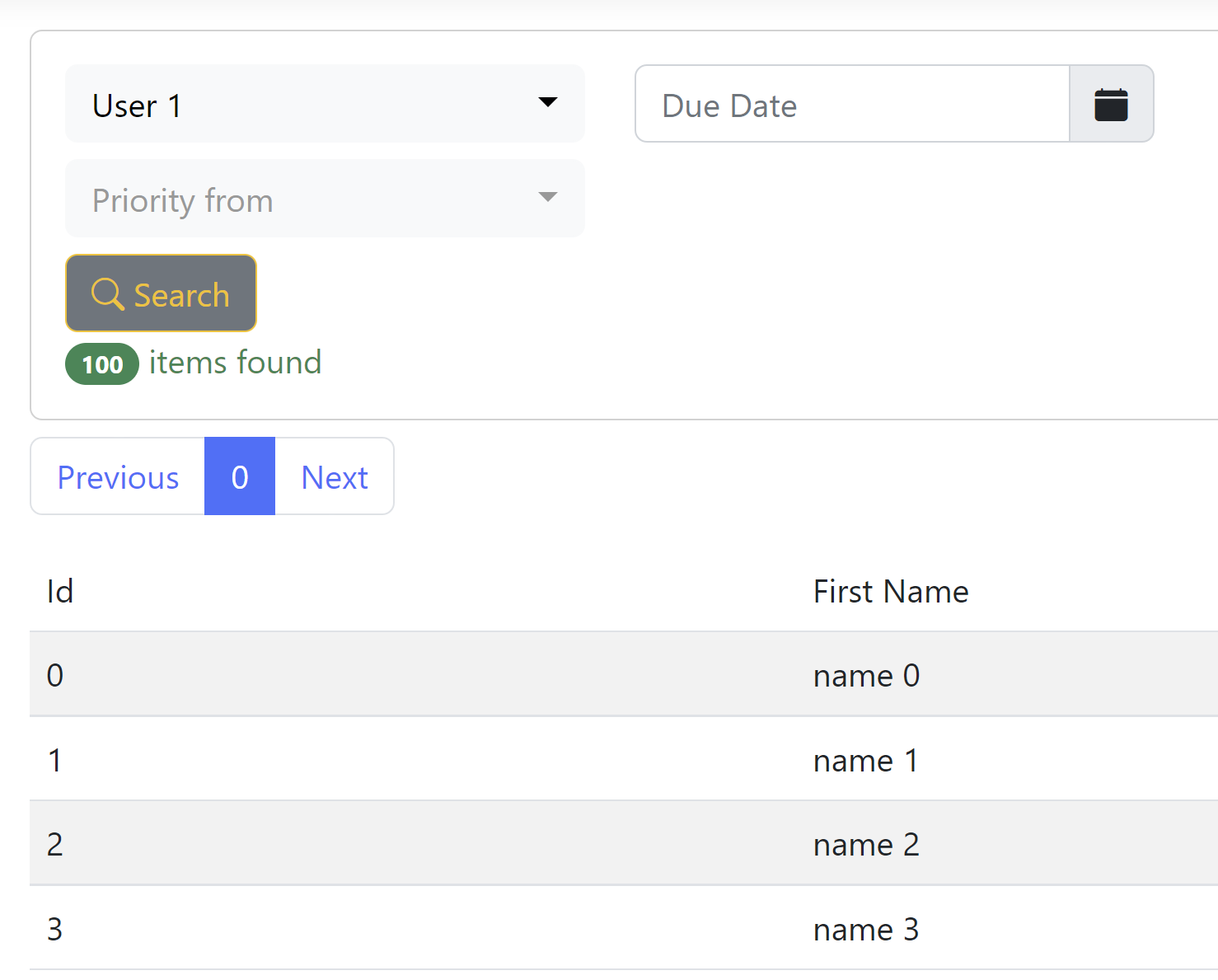
Task: Select the 'name 3' cell
Action: click(x=866, y=929)
